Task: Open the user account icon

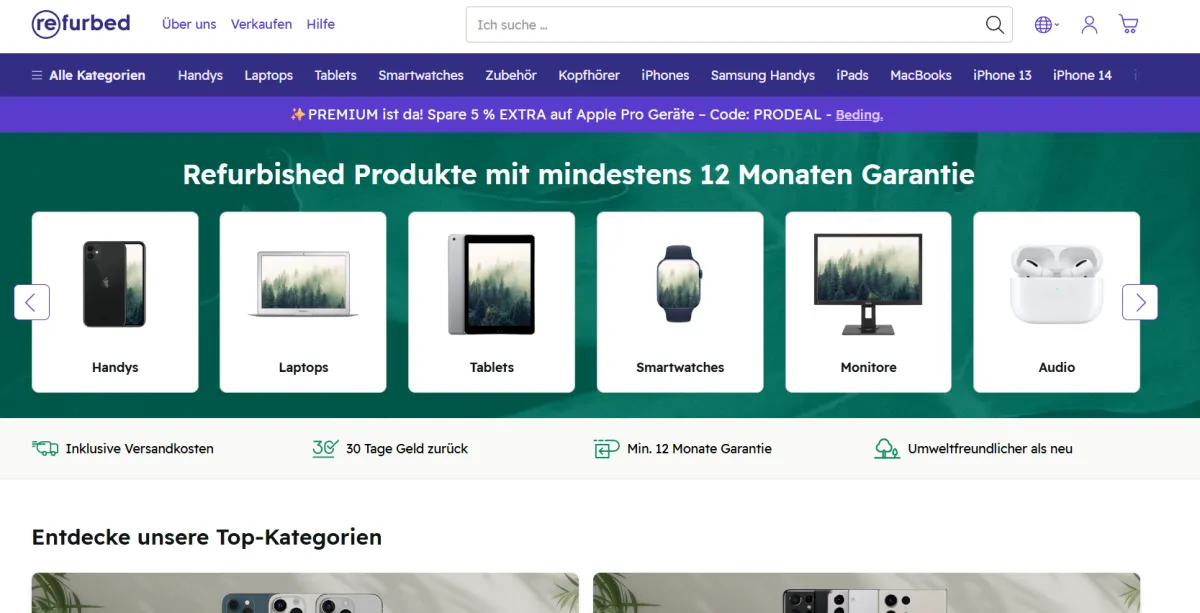Action: [x=1089, y=25]
